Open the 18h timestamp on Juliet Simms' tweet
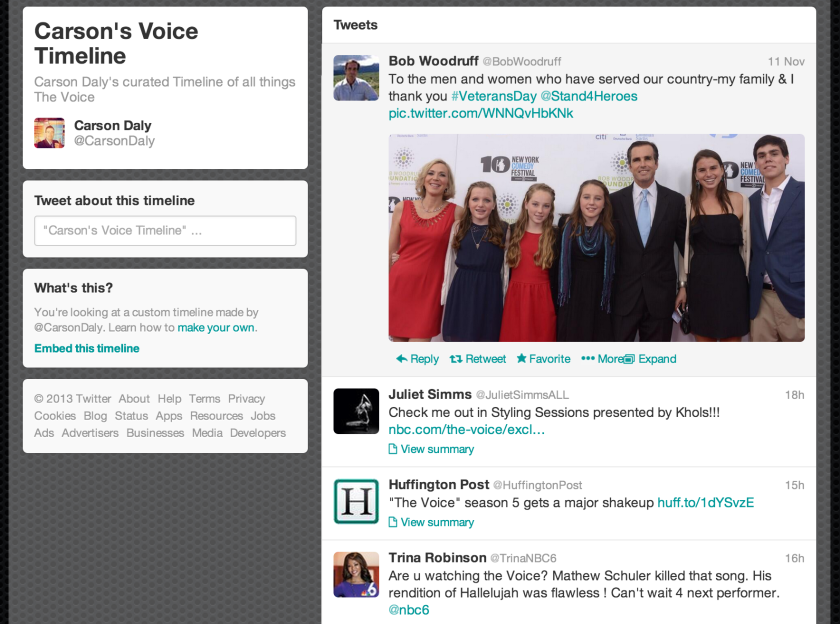The height and width of the screenshot is (624, 840). (x=794, y=395)
